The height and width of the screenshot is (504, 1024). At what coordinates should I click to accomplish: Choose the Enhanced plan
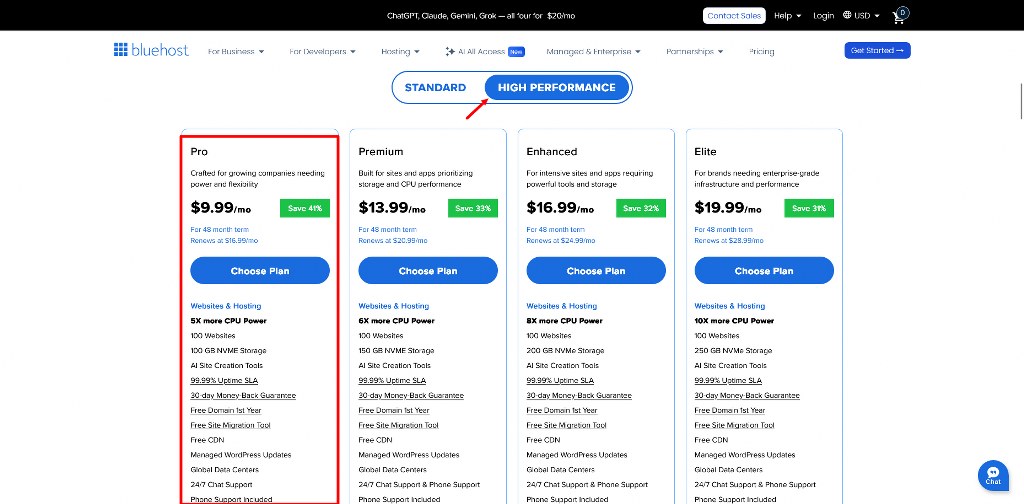[596, 270]
